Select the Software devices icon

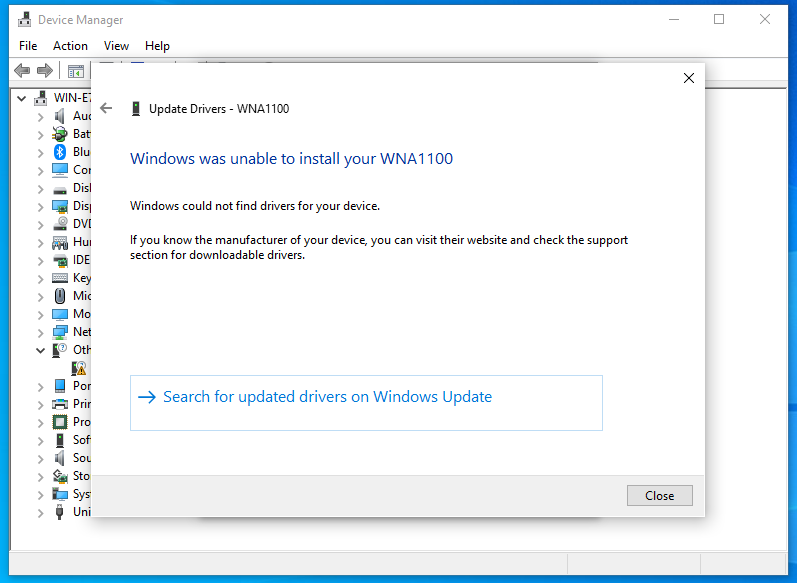click(x=60, y=440)
